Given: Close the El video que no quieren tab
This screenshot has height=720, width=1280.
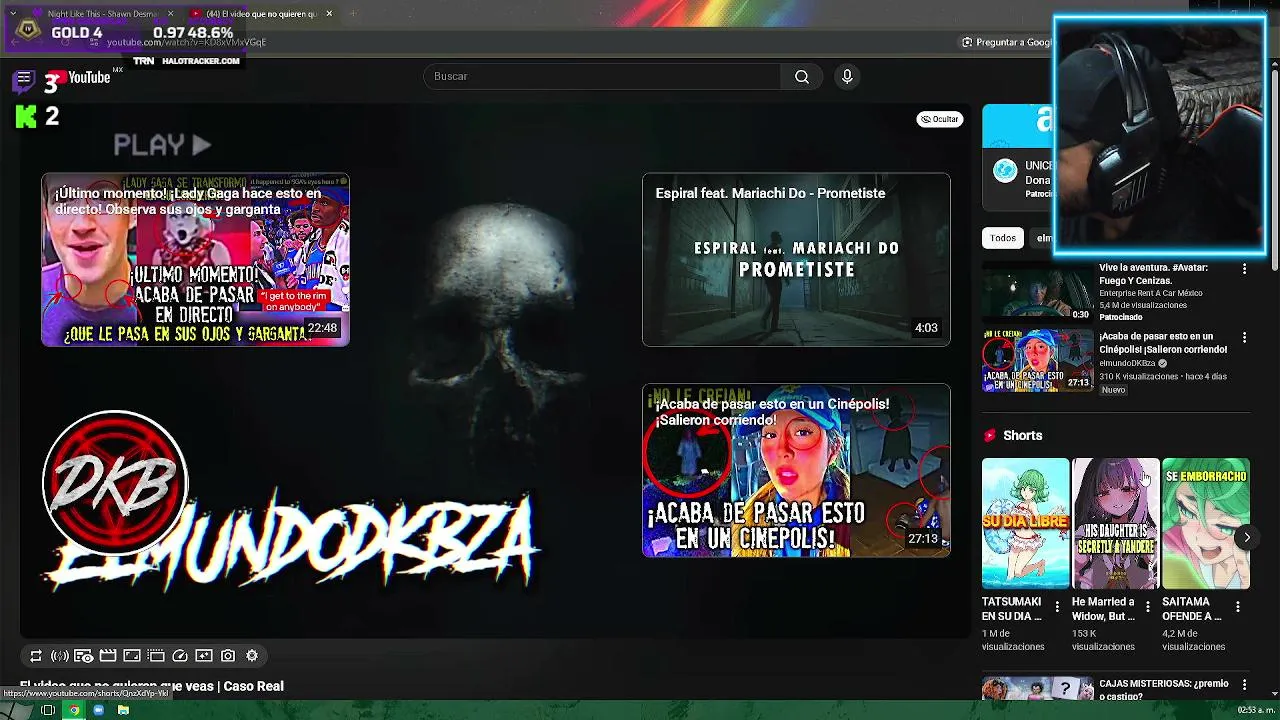Looking at the screenshot, I should [328, 14].
